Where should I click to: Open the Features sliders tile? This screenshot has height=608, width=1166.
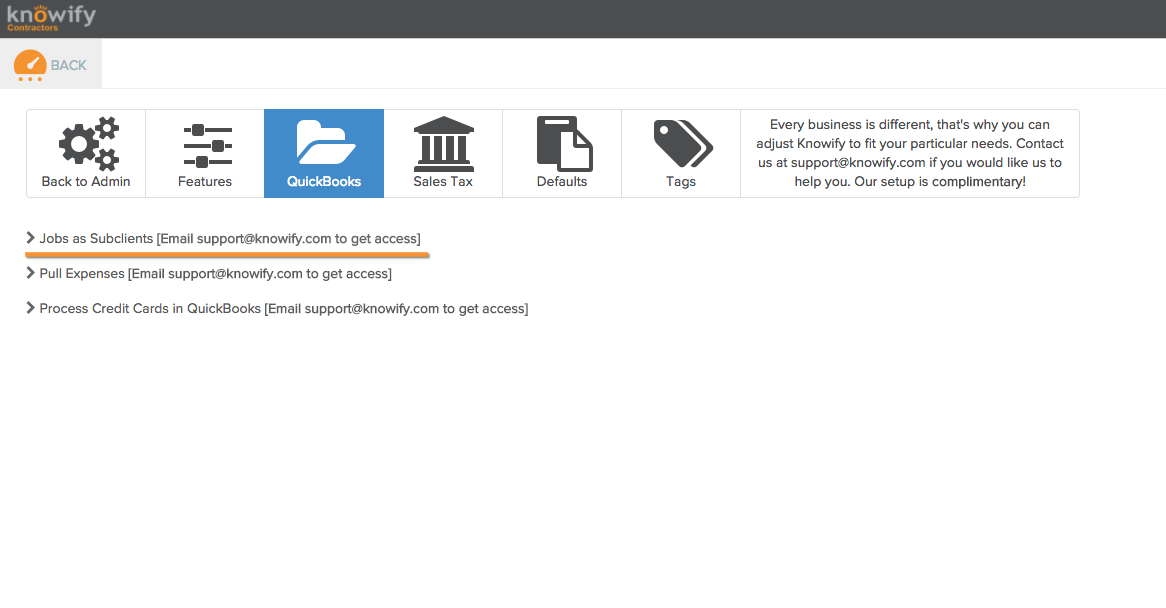(x=205, y=154)
